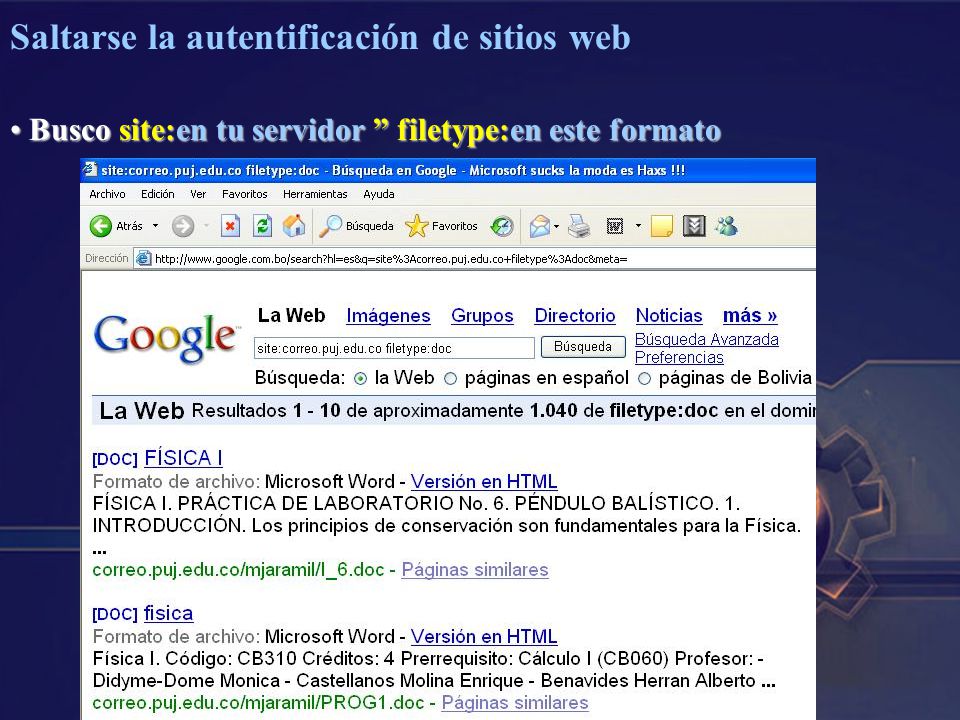This screenshot has height=720, width=960.
Task: Click the IE icon in title bar
Action: [90, 170]
